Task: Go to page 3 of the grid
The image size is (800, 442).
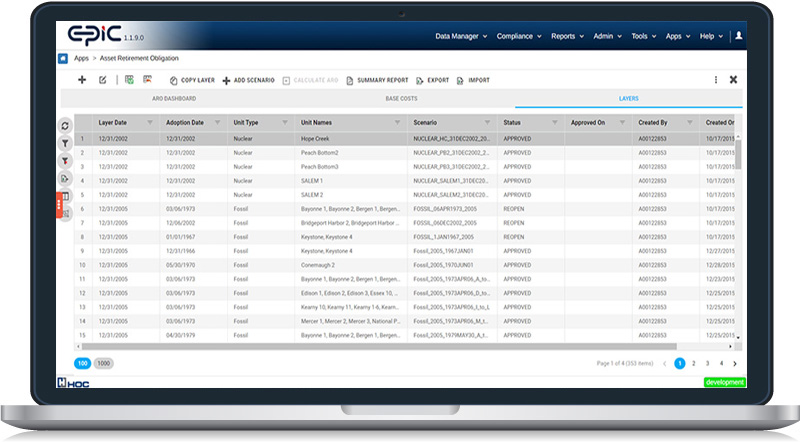Action: click(707, 363)
